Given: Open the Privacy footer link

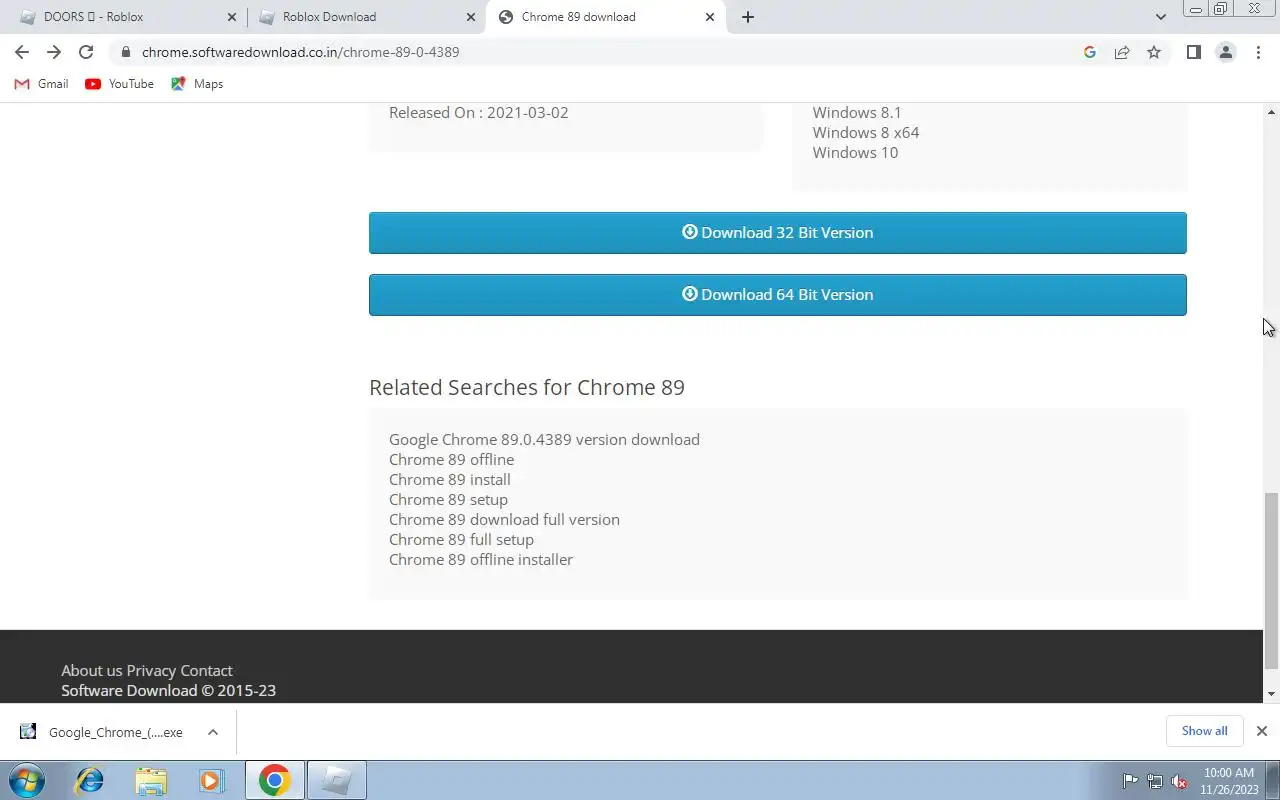Looking at the screenshot, I should tap(151, 671).
